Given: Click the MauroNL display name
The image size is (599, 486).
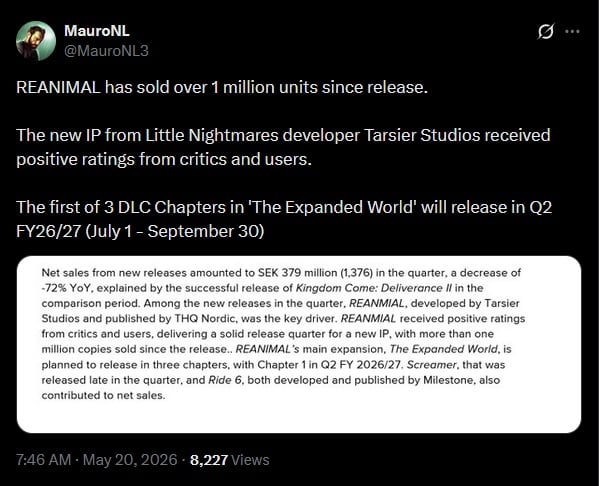Looking at the screenshot, I should pos(97,31).
